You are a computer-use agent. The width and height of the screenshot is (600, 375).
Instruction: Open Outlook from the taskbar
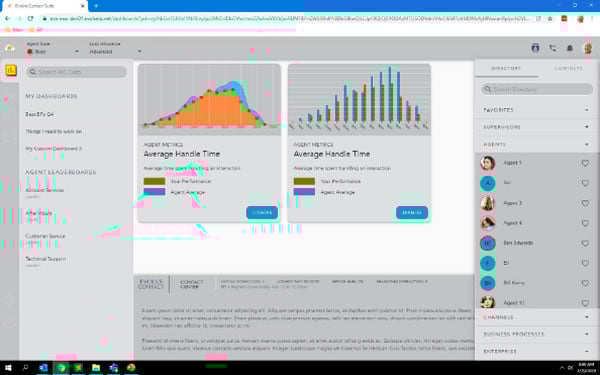[43, 368]
